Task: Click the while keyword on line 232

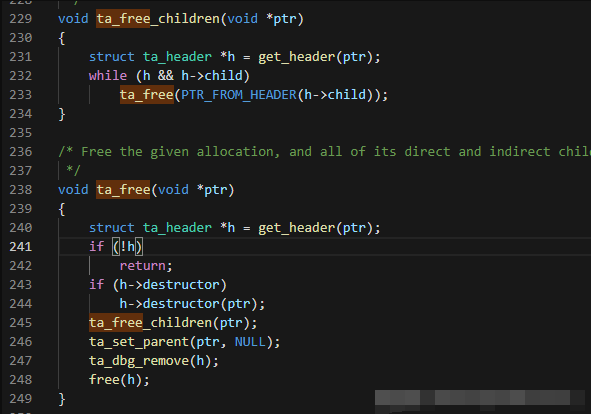Action: tap(108, 76)
